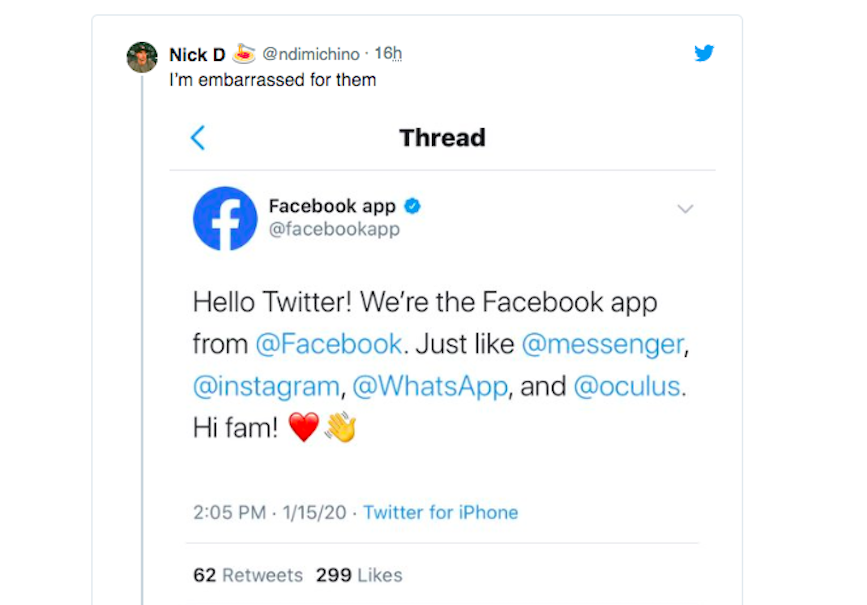867x605 pixels.
Task: Click the Facebook app display name
Action: click(332, 206)
